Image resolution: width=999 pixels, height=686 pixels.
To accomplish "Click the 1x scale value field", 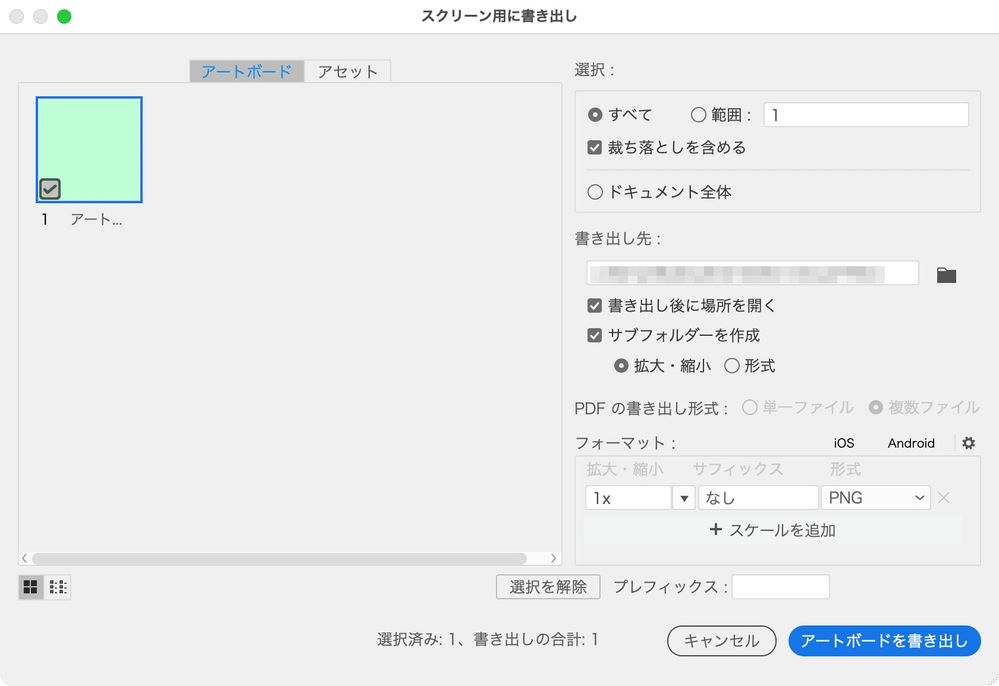I will point(628,497).
